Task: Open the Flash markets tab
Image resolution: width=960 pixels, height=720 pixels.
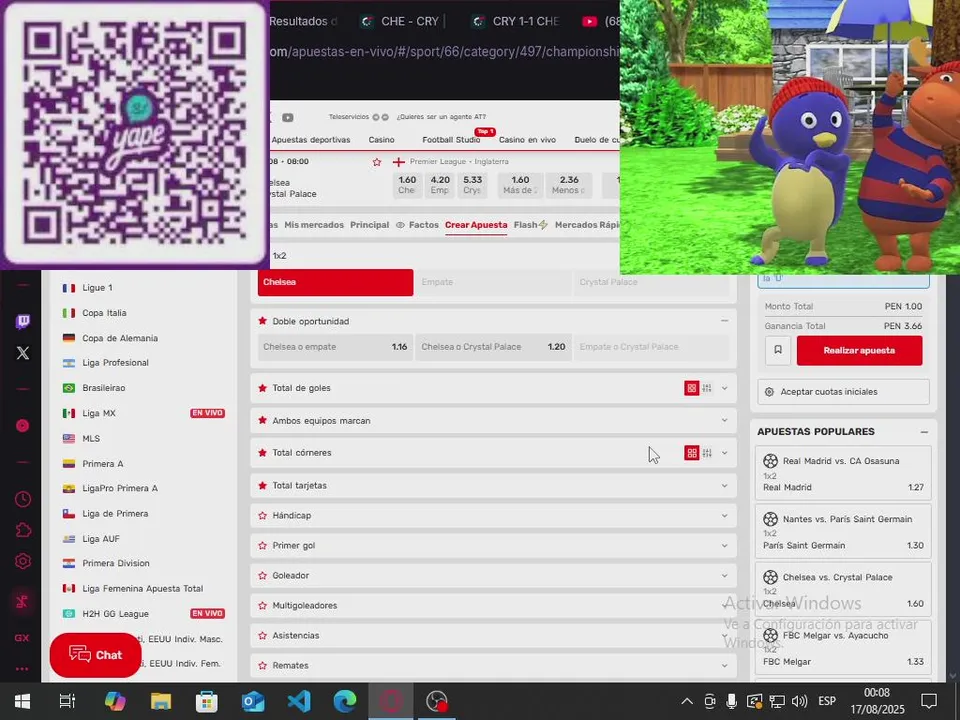Action: pyautogui.click(x=530, y=225)
